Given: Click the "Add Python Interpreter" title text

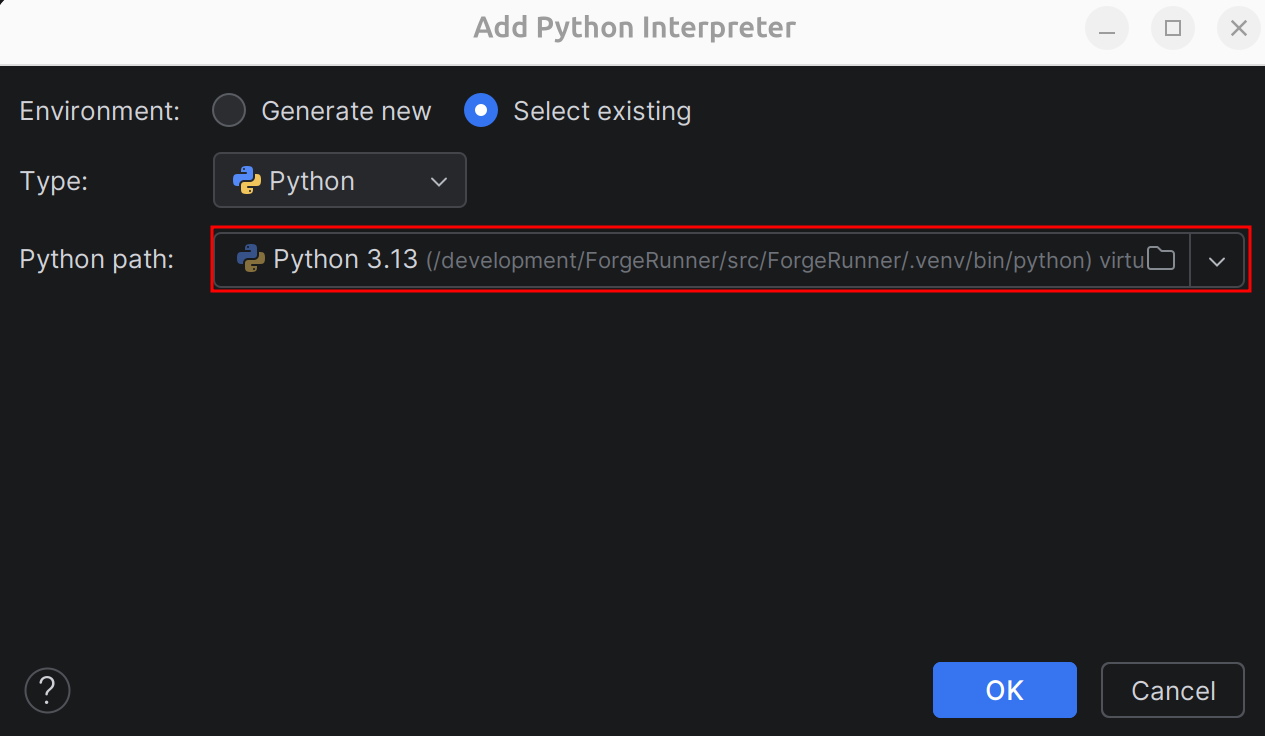Looking at the screenshot, I should pyautogui.click(x=634, y=28).
